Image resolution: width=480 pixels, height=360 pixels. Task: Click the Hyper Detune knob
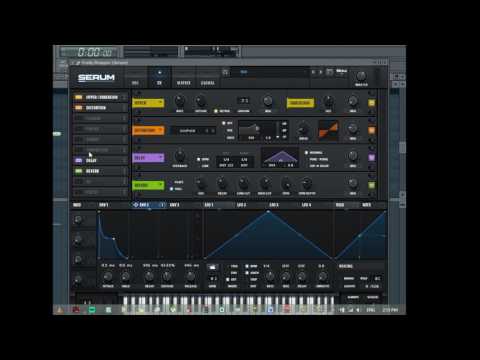click(201, 100)
